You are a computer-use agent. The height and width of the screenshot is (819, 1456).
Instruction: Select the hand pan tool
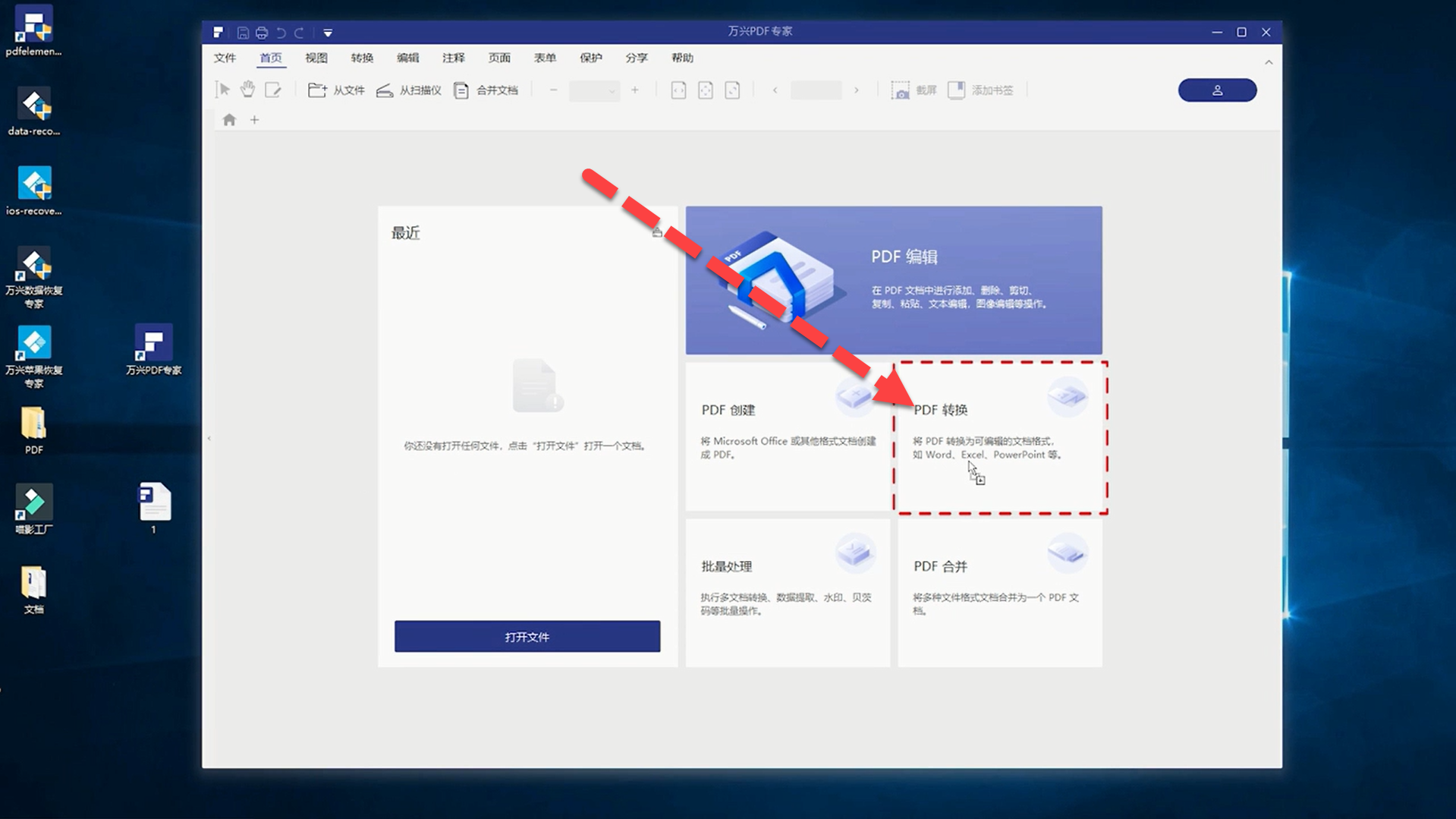(x=248, y=90)
